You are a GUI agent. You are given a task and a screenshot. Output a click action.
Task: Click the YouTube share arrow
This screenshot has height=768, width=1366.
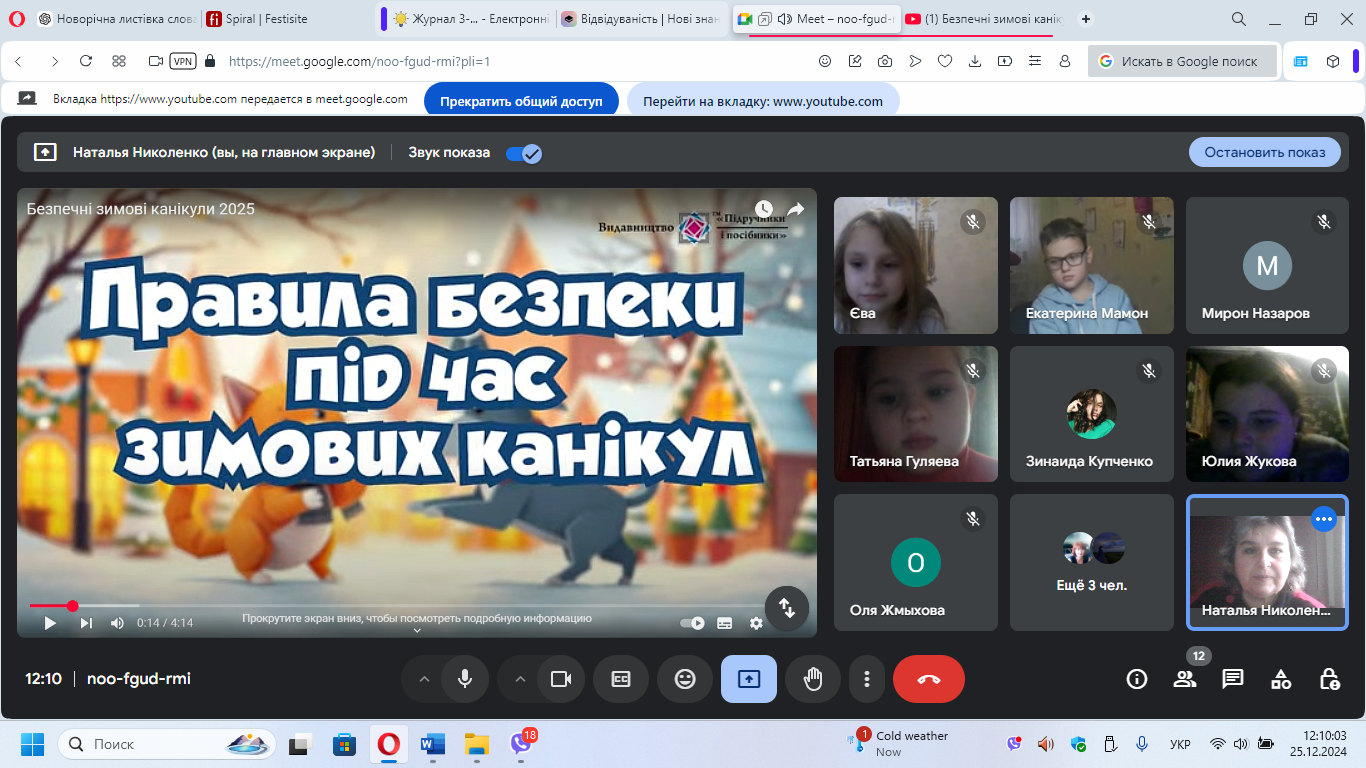tap(796, 209)
